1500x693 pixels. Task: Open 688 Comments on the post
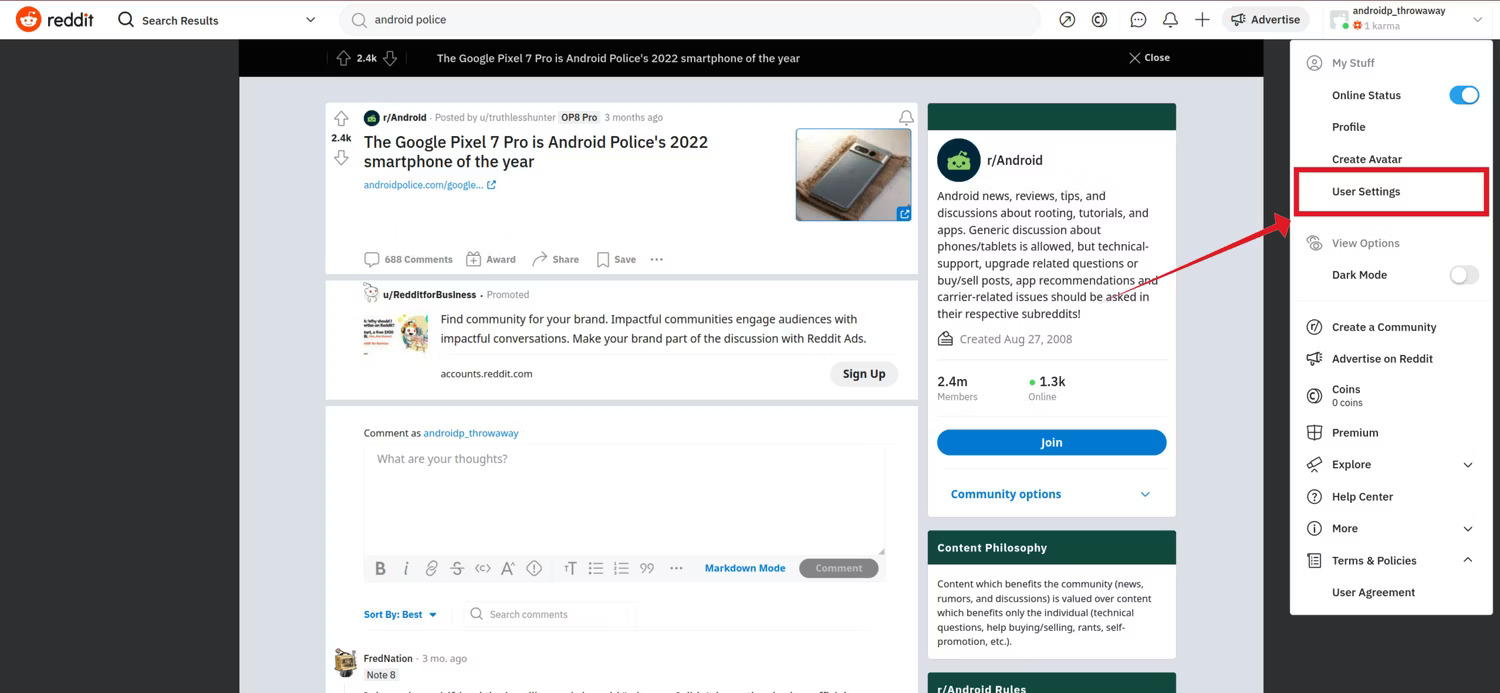click(x=408, y=259)
